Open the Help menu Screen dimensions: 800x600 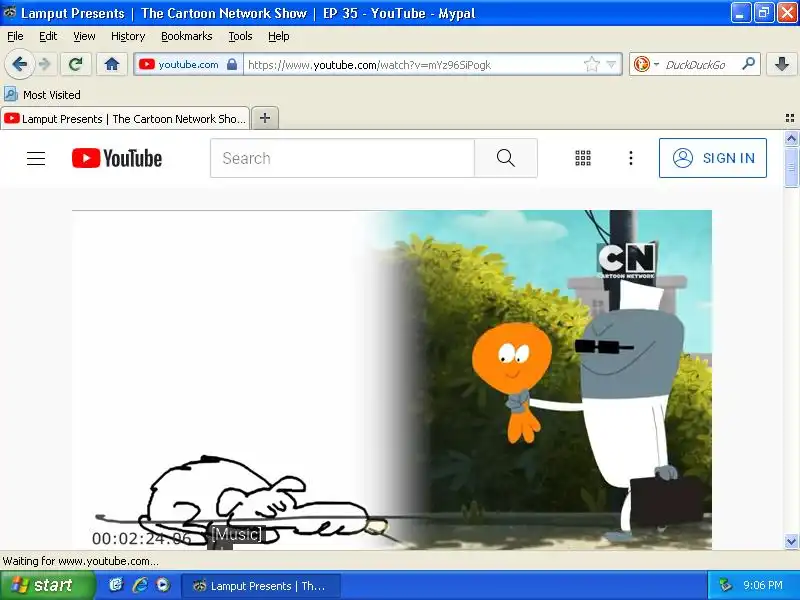[279, 36]
